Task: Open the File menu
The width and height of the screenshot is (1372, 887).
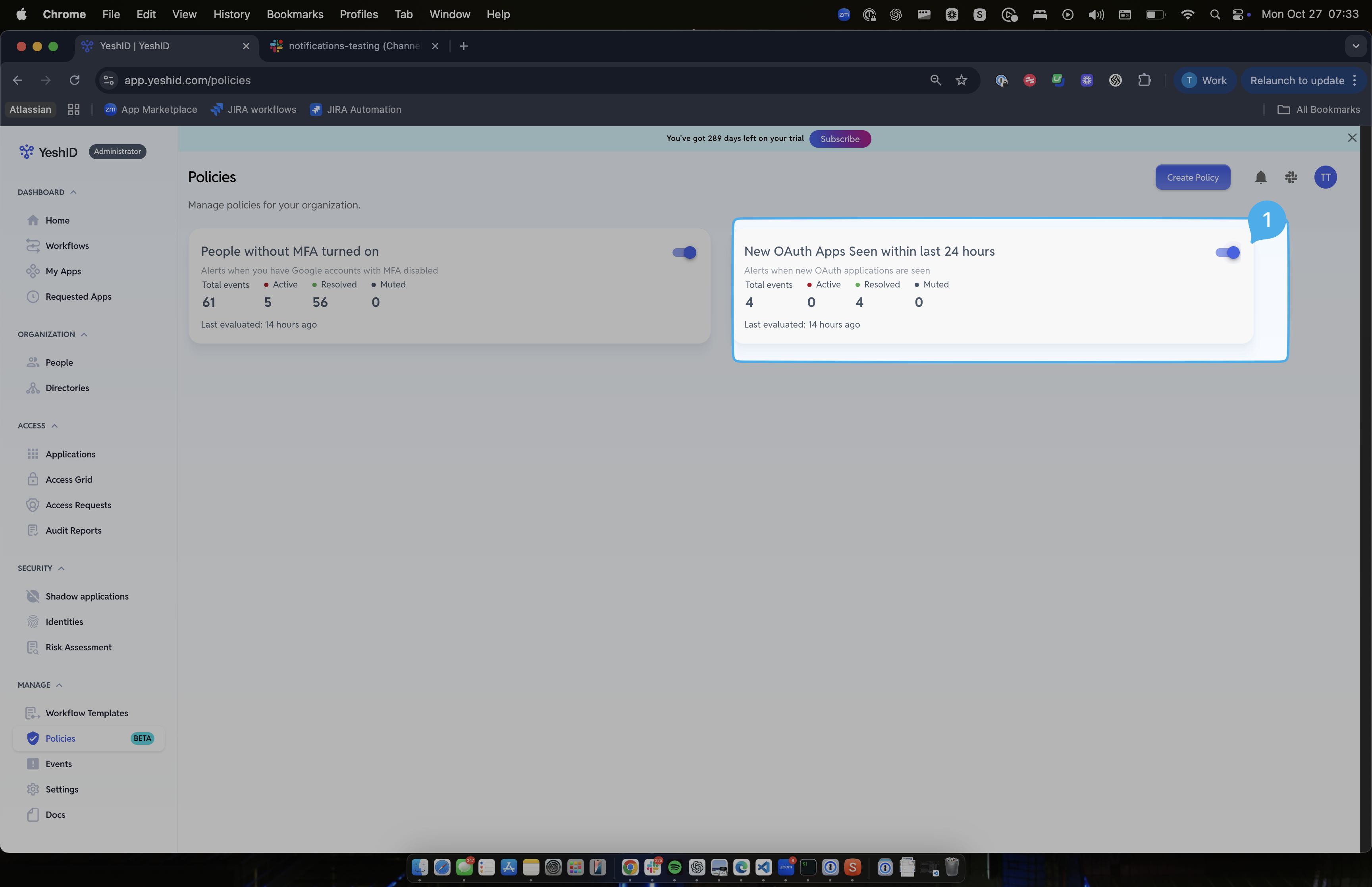Action: click(x=111, y=14)
